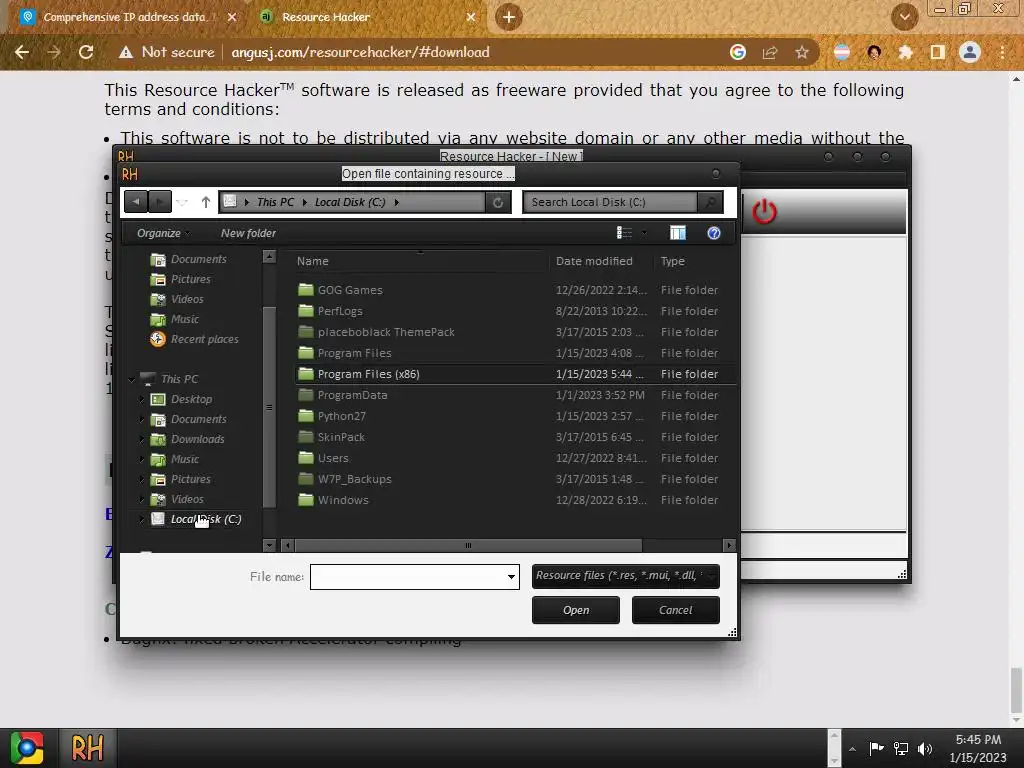Open Organize menu dropdown
The height and width of the screenshot is (768, 1024).
point(163,233)
